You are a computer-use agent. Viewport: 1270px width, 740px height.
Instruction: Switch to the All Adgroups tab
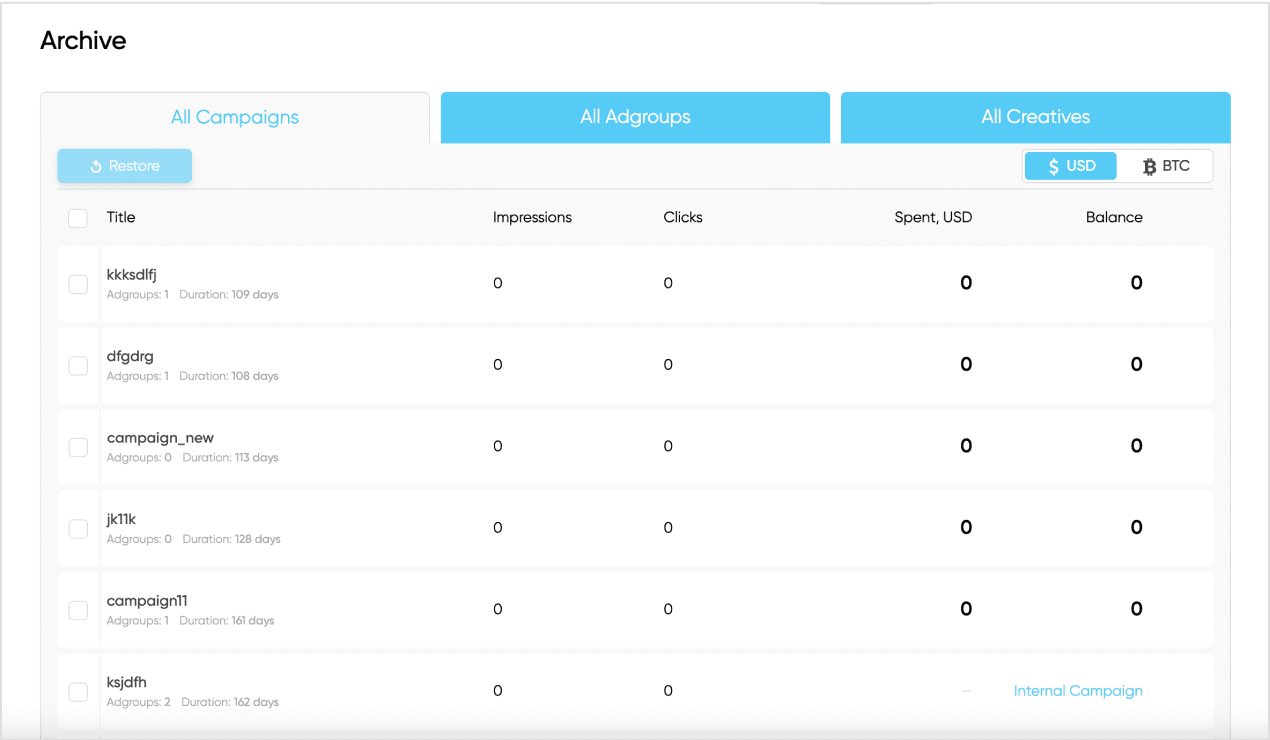click(x=635, y=117)
